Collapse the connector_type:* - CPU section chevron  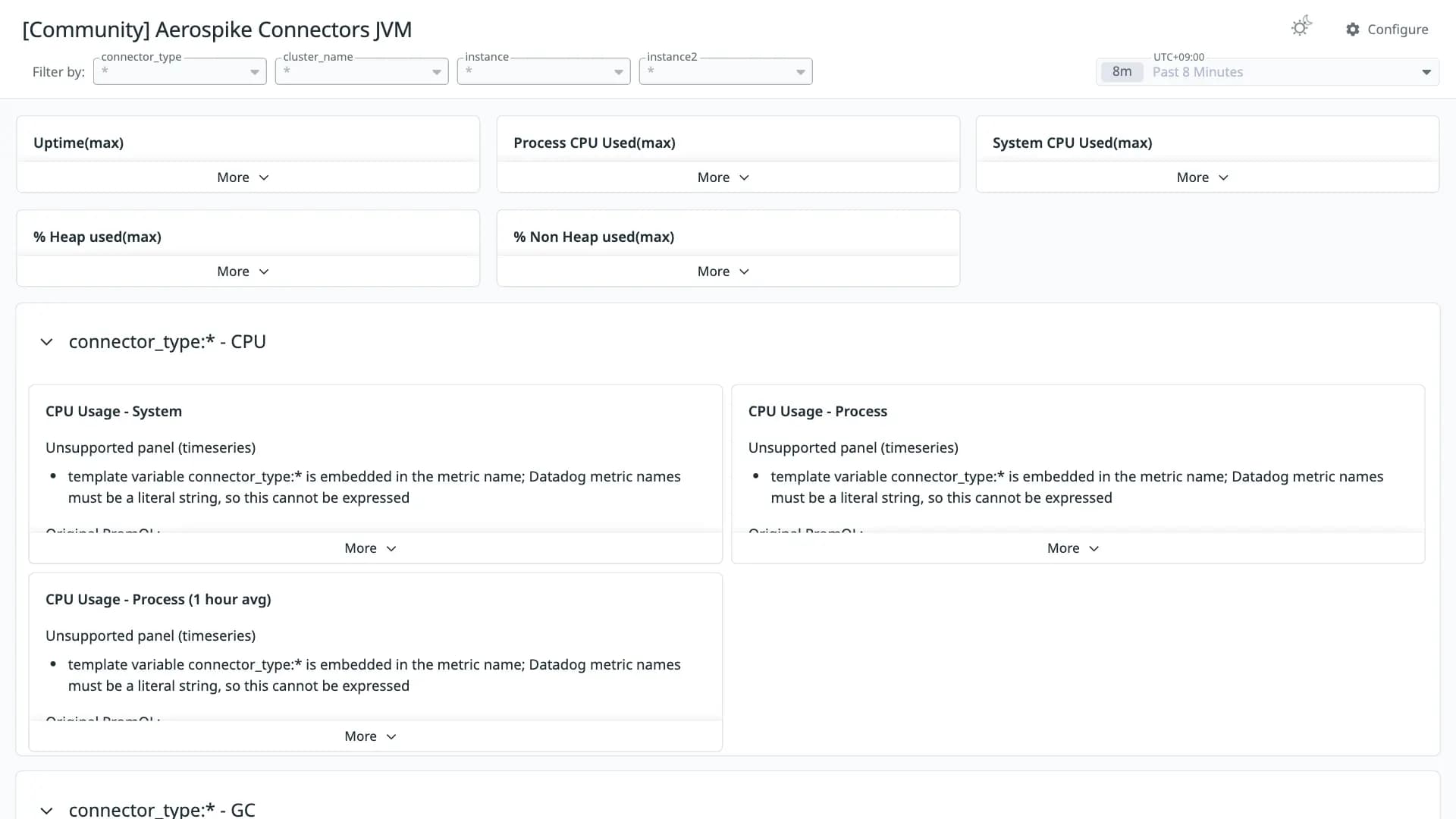(x=46, y=342)
